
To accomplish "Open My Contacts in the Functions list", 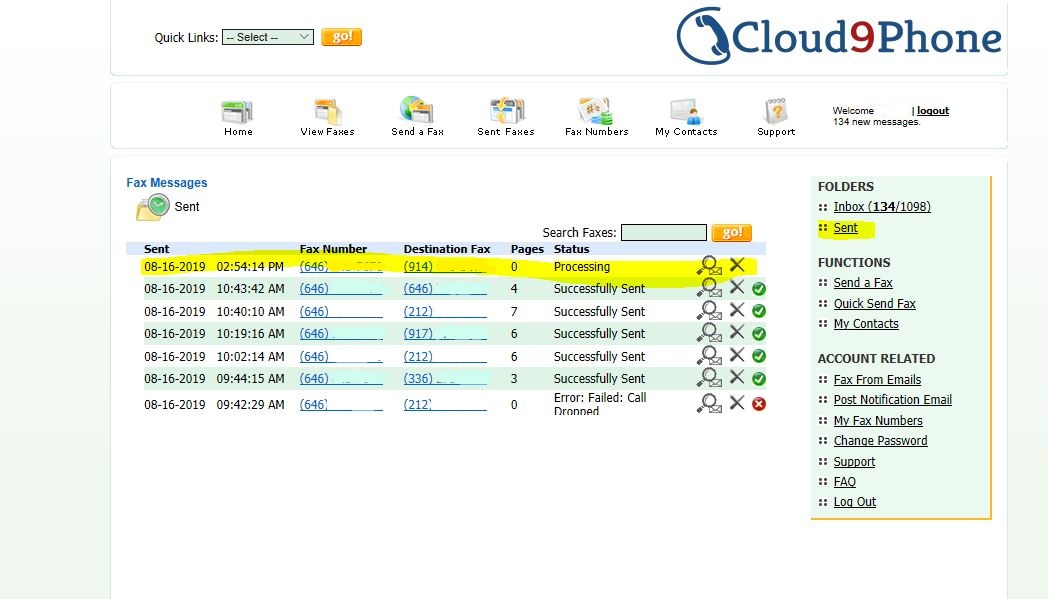I will pyautogui.click(x=866, y=324).
